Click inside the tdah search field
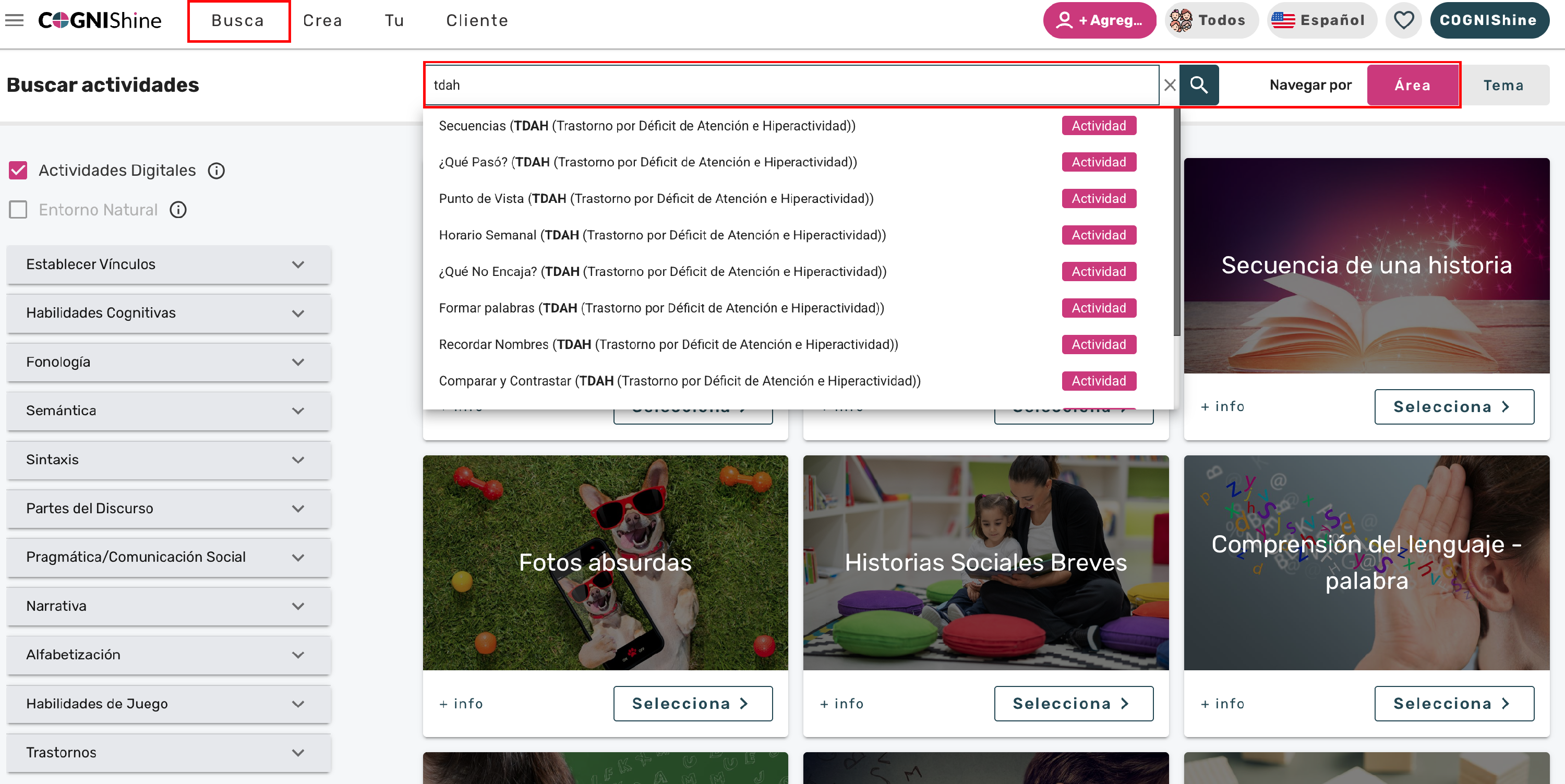The height and width of the screenshot is (784, 1565). click(792, 85)
